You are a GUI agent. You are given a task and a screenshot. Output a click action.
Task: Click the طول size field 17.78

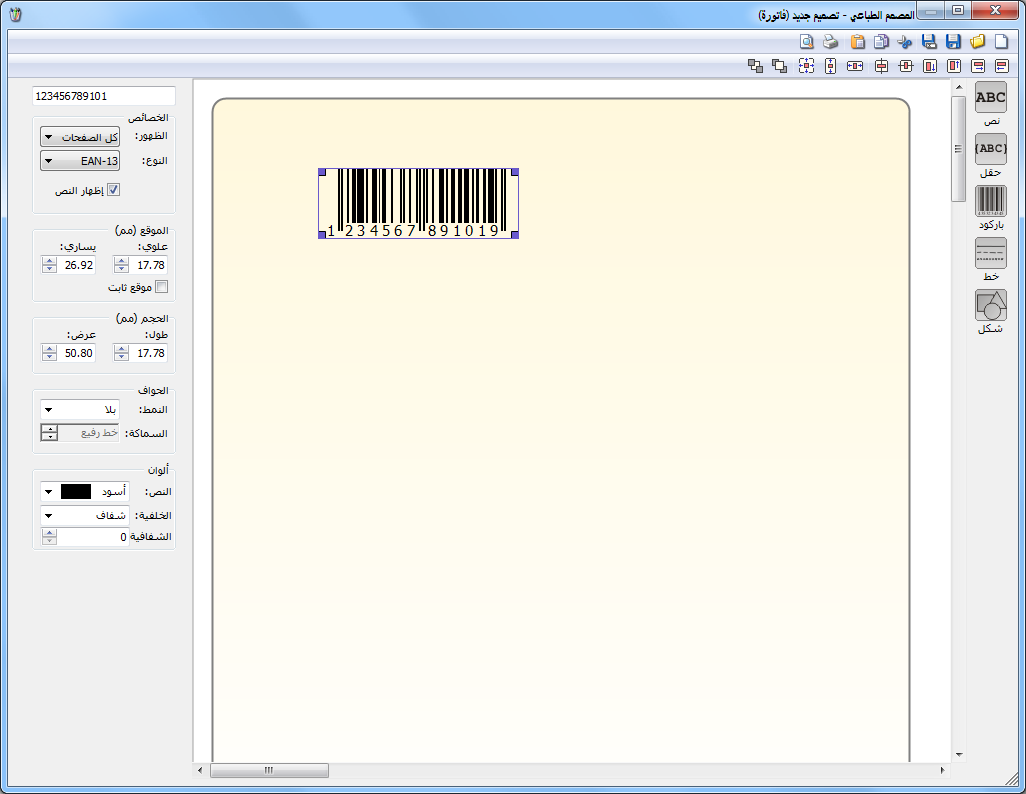click(x=149, y=353)
